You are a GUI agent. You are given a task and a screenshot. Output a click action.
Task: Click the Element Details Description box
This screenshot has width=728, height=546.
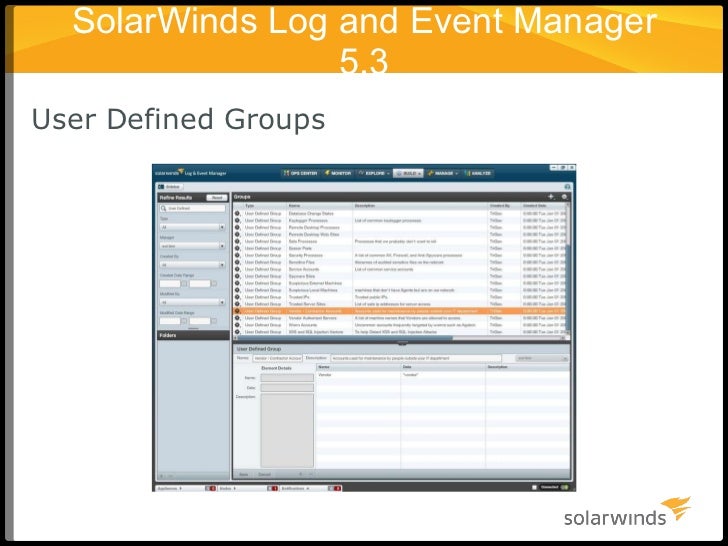tap(287, 430)
